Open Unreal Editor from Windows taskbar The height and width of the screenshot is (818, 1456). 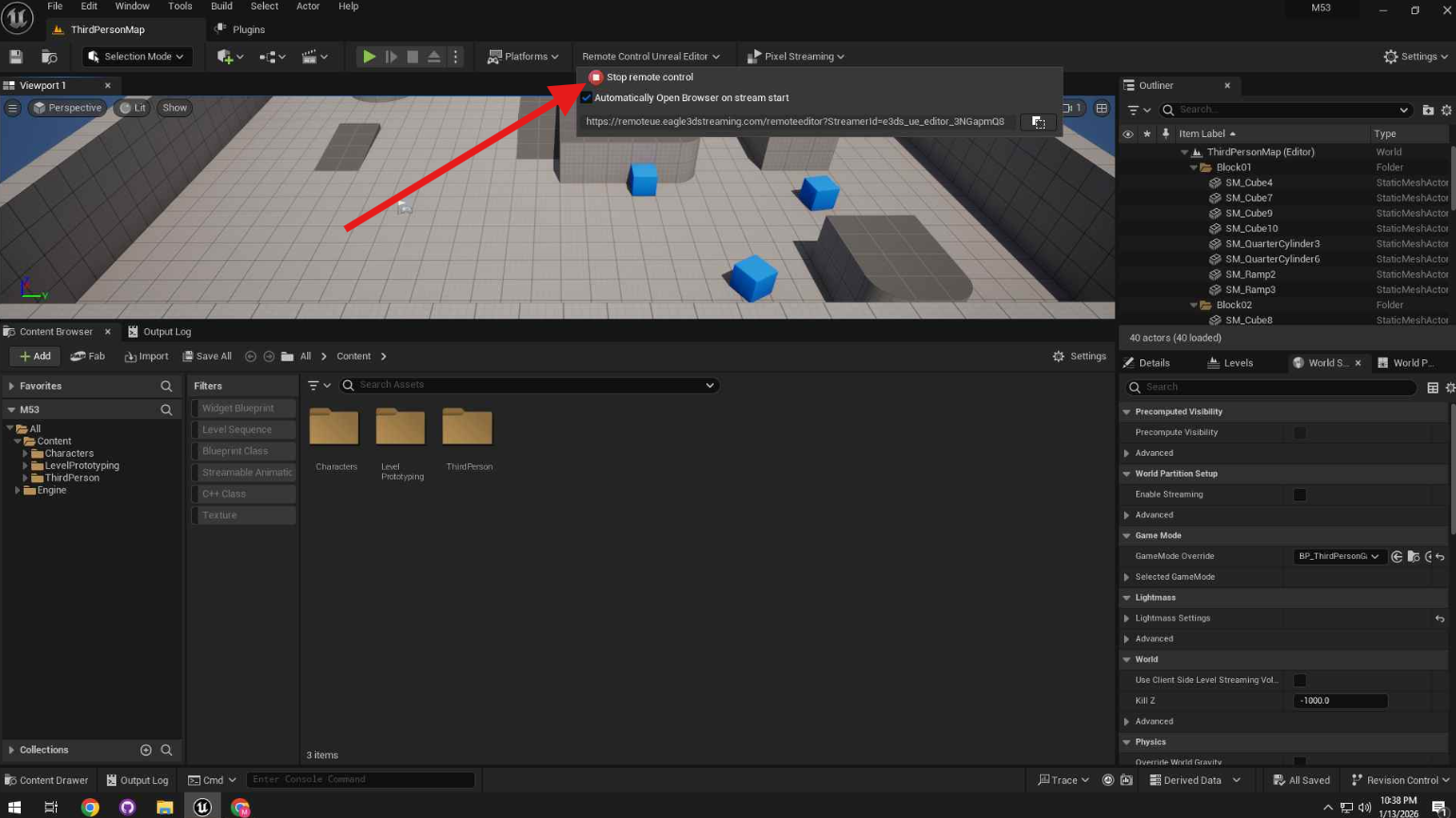[201, 807]
